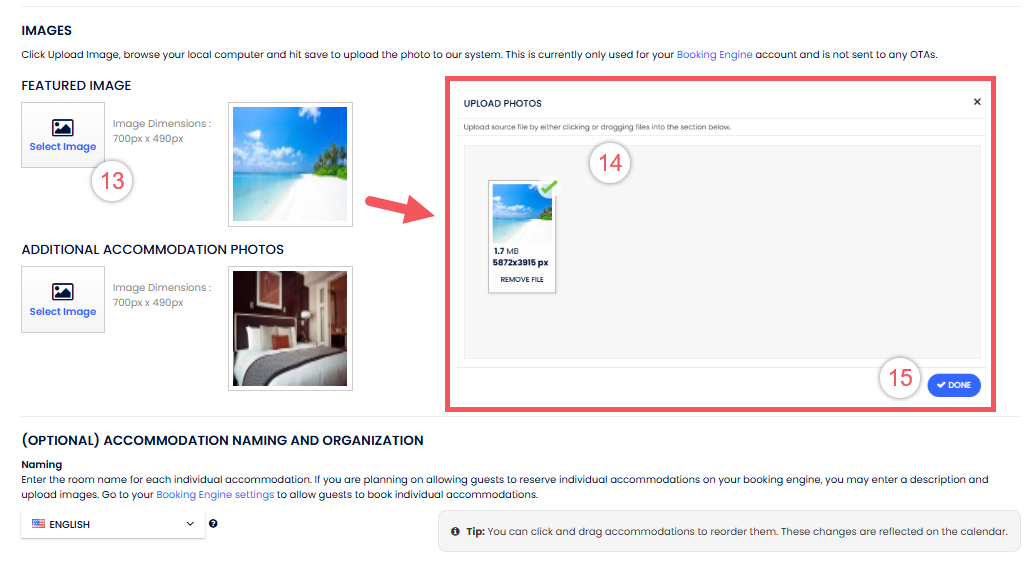The image size is (1027, 564).
Task: Close the Upload Photos dialog
Action: coord(977,102)
